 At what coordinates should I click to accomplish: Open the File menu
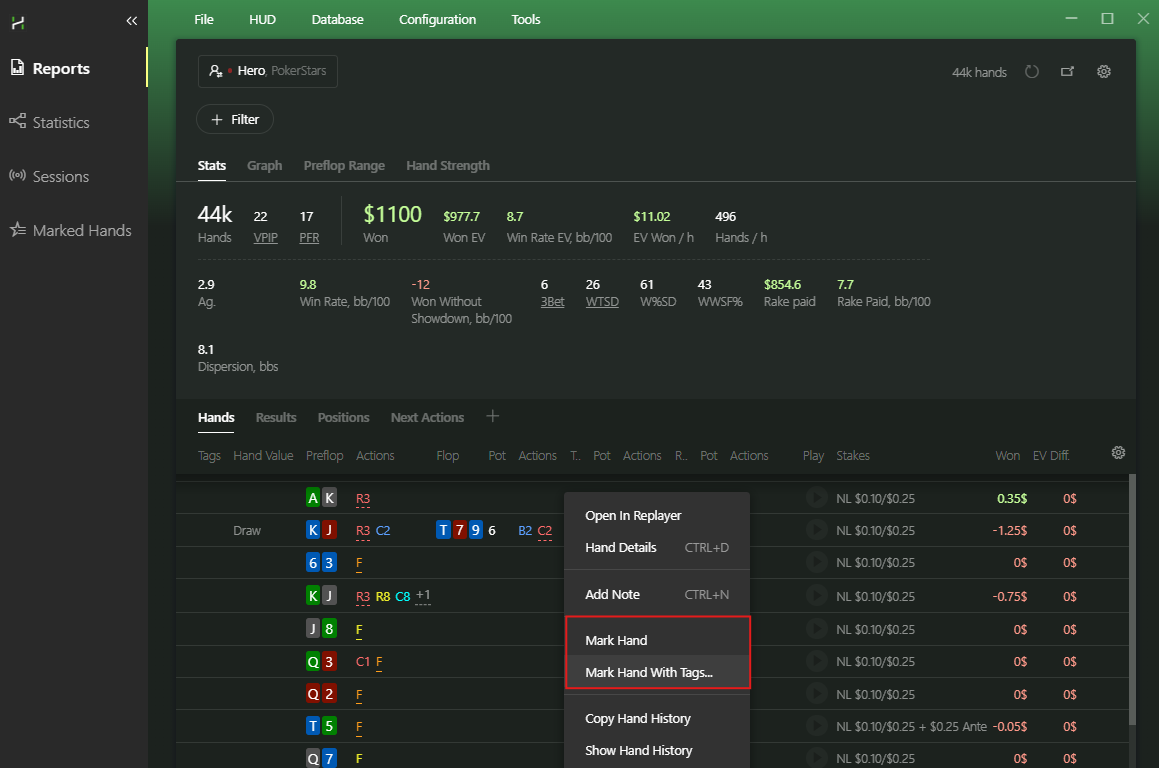204,19
